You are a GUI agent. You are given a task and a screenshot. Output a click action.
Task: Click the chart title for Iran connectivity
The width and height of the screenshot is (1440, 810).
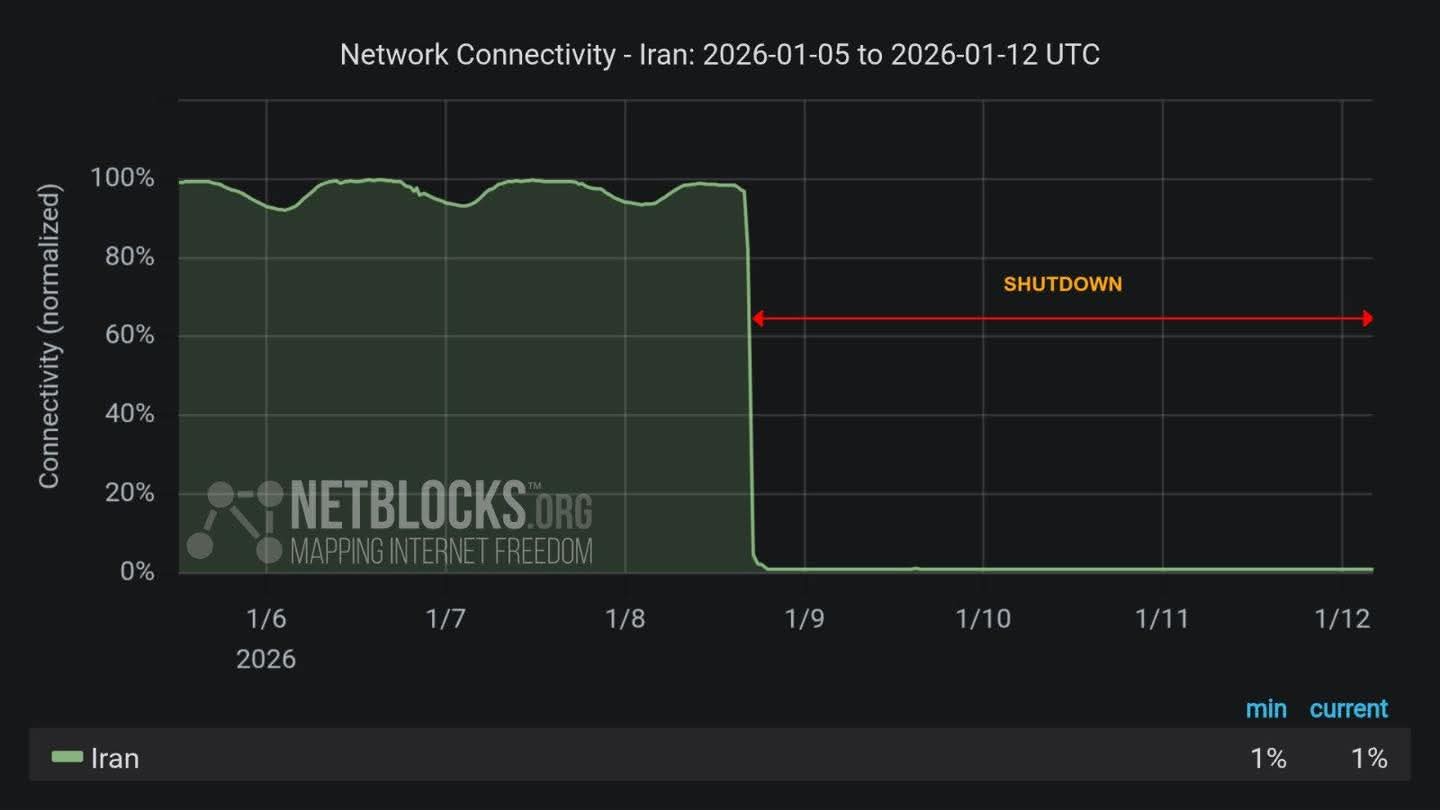pyautogui.click(x=720, y=54)
